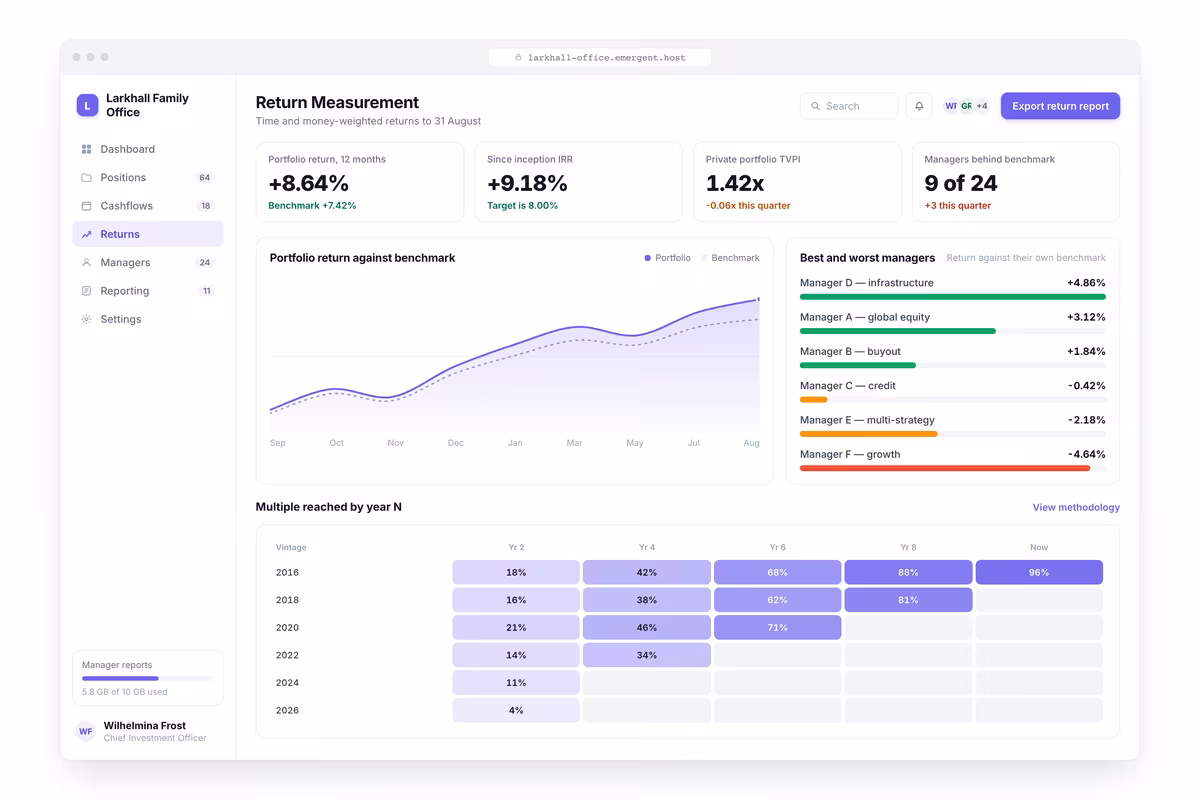
Task: Click the GR avatar in header
Action: tap(966, 106)
